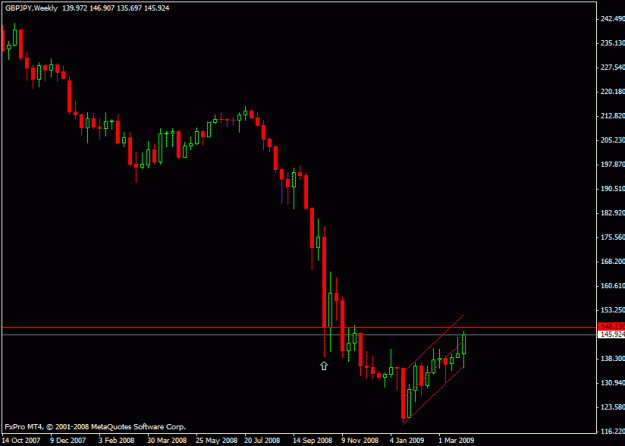Viewport: 625px width, 446px height.
Task: Click the 205.23 price axis label
Action: pyautogui.click(x=613, y=140)
